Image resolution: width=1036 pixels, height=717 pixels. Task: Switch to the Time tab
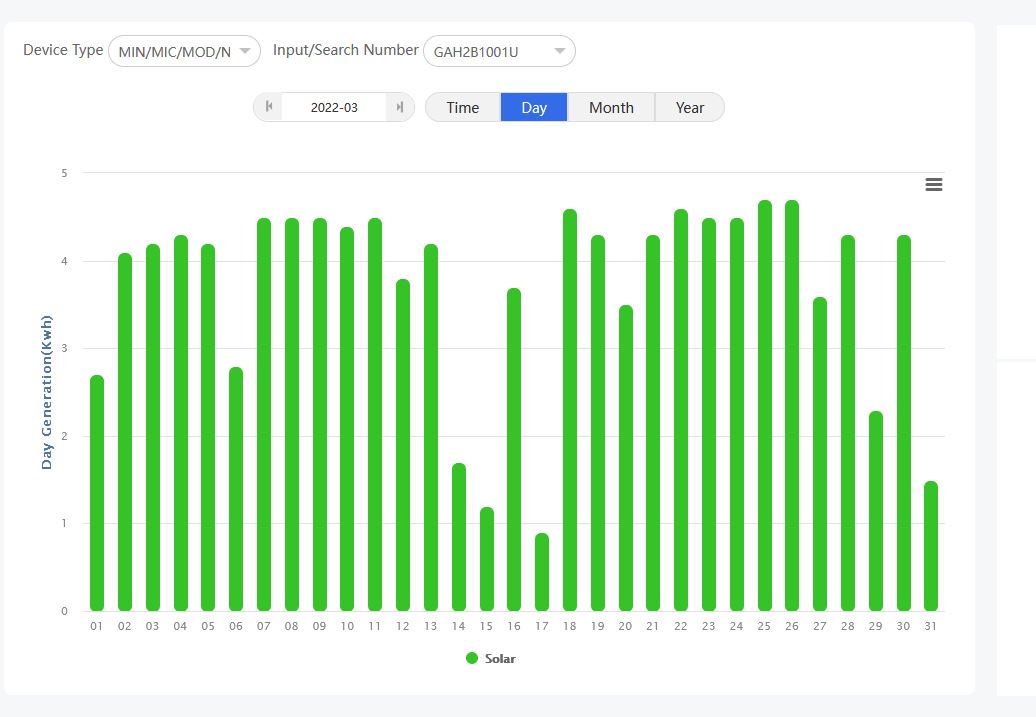(462, 107)
